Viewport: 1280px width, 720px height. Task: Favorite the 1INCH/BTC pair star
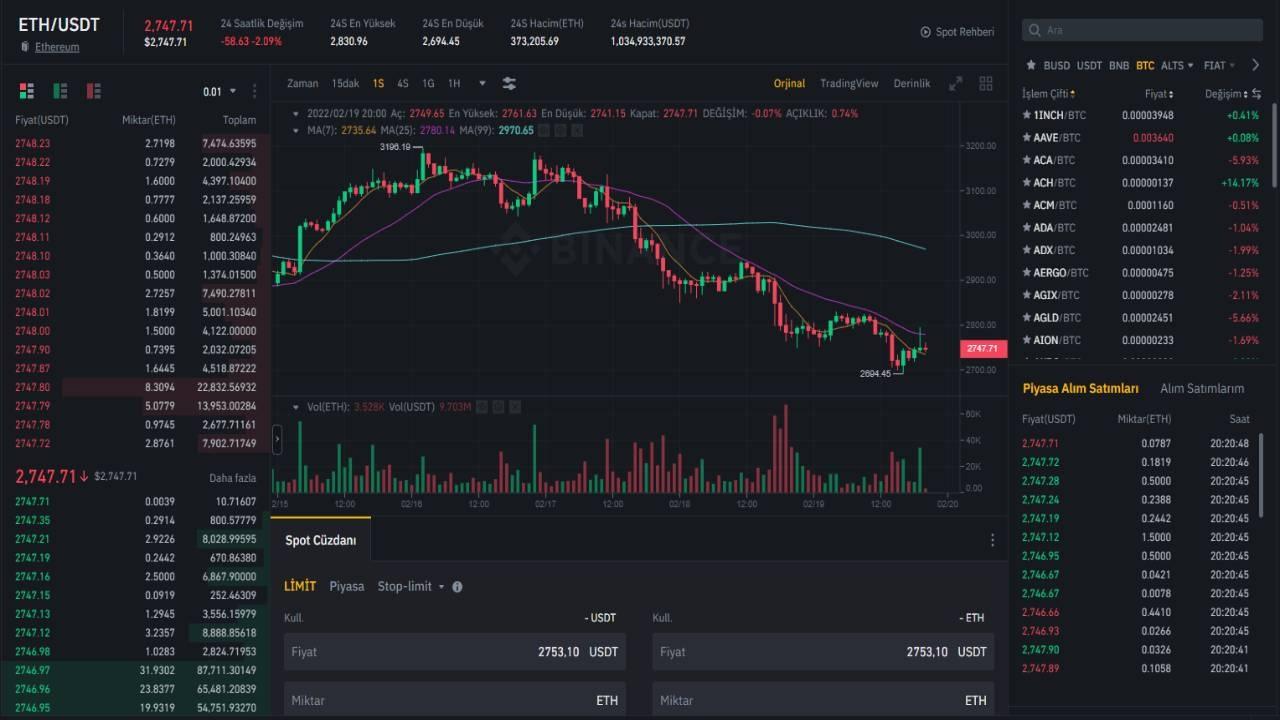point(1027,115)
